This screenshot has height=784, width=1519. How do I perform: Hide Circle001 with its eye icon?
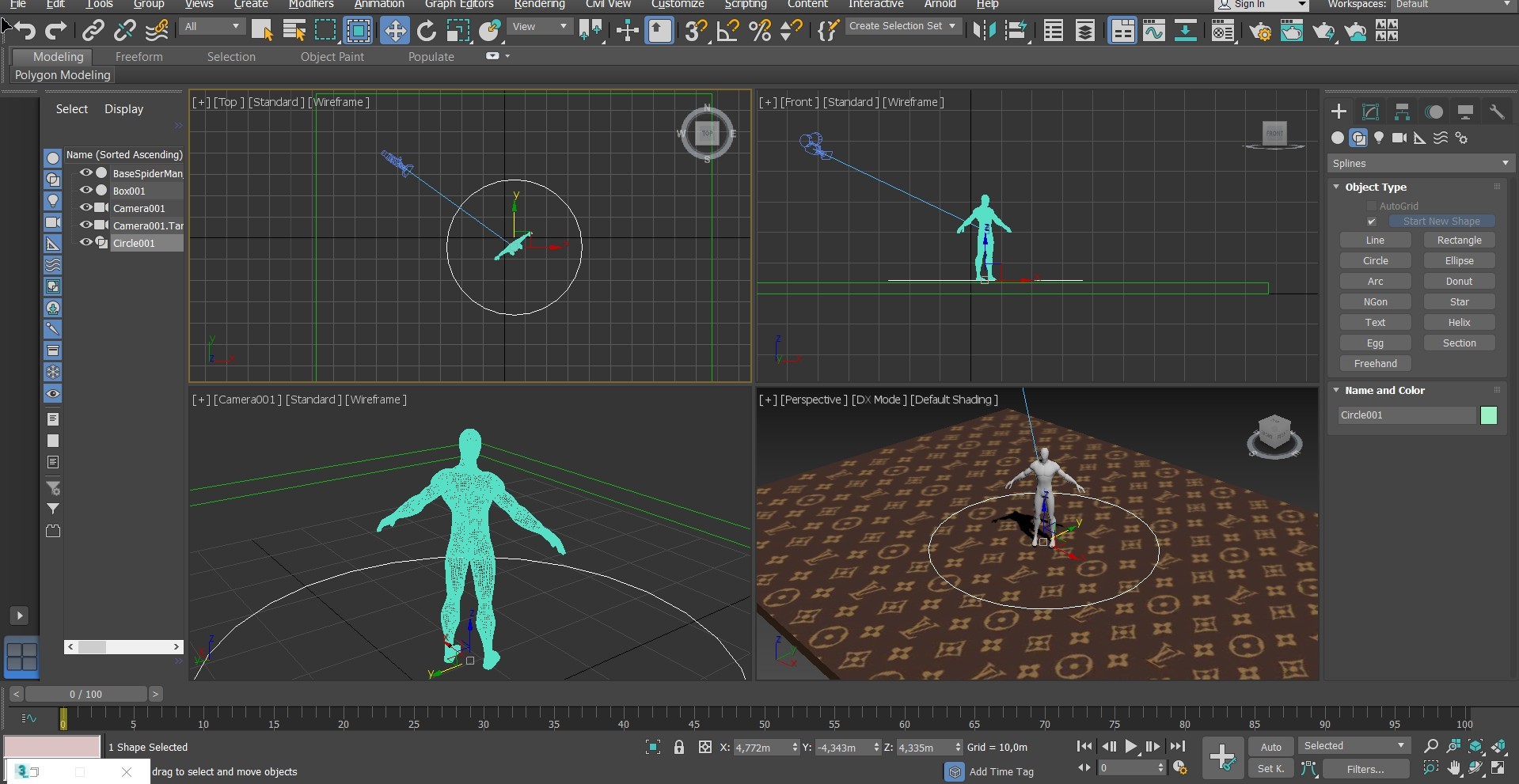pyautogui.click(x=85, y=242)
